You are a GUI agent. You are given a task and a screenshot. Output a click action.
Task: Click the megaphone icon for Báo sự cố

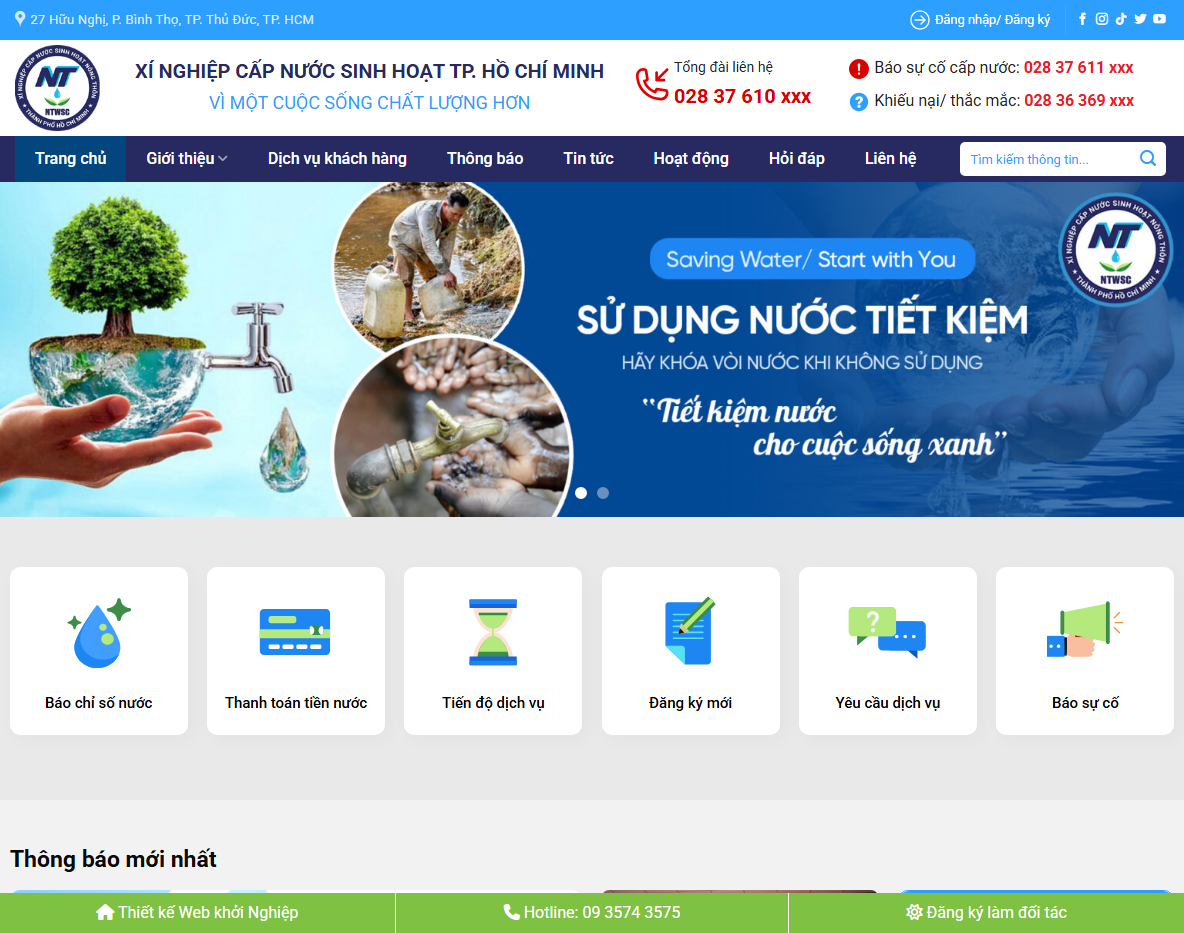point(1084,631)
